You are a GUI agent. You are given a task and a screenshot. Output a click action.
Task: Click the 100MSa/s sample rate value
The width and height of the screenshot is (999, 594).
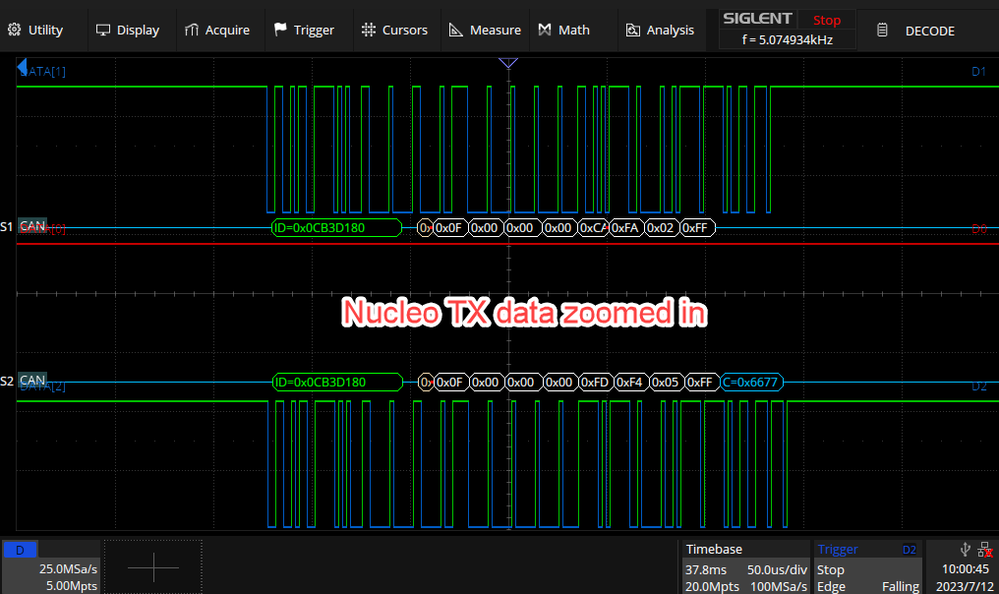point(779,586)
